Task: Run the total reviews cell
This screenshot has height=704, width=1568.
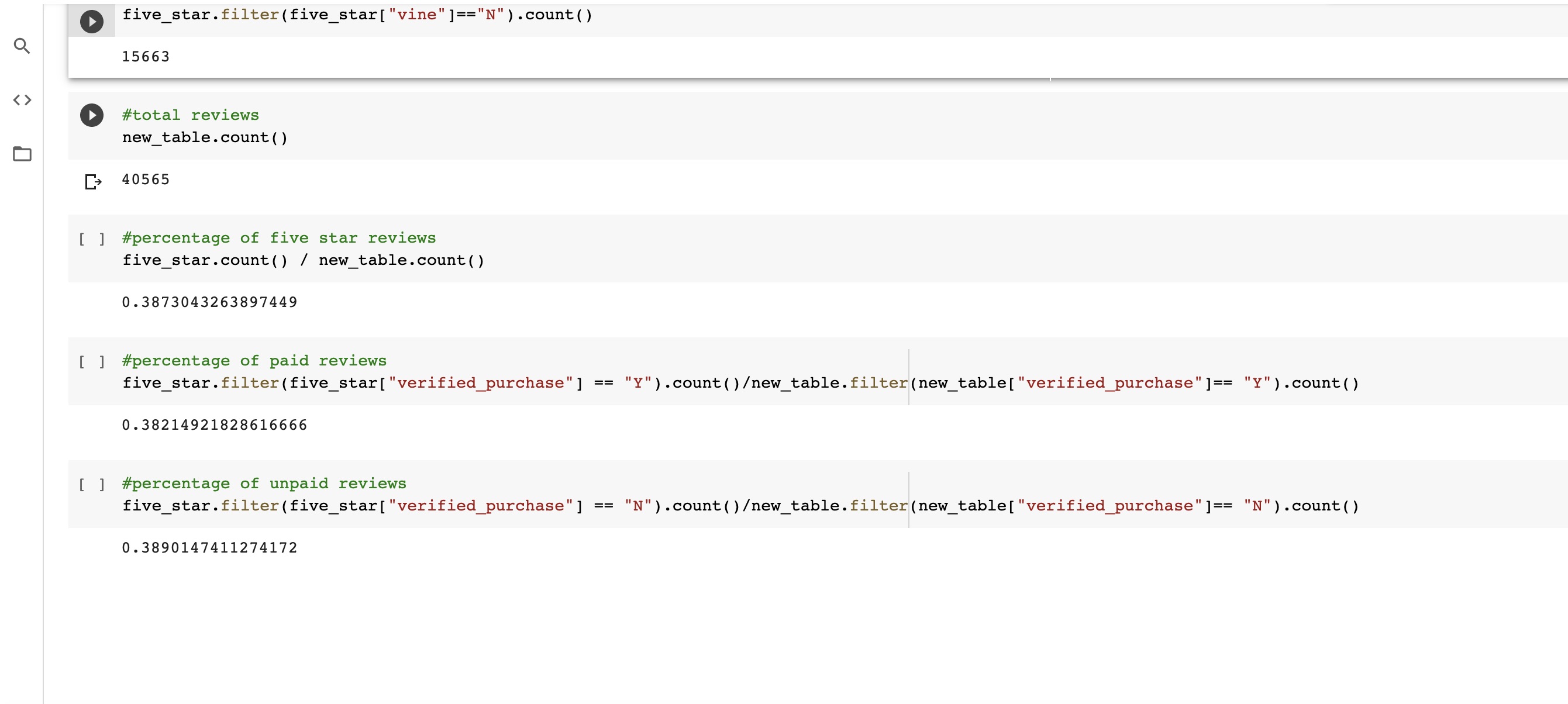Action: coord(92,115)
